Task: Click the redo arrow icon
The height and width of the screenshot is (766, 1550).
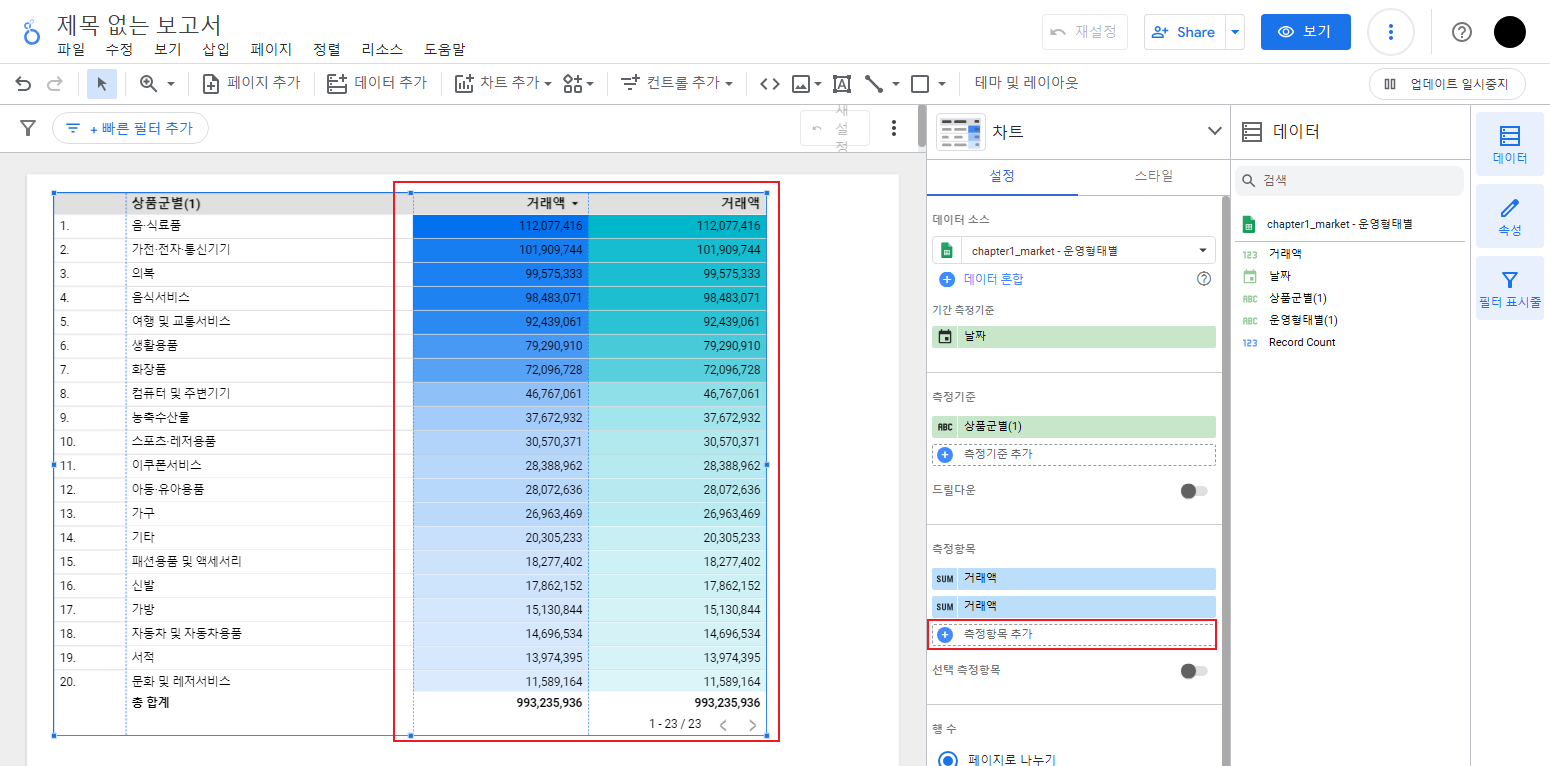Action: point(55,84)
